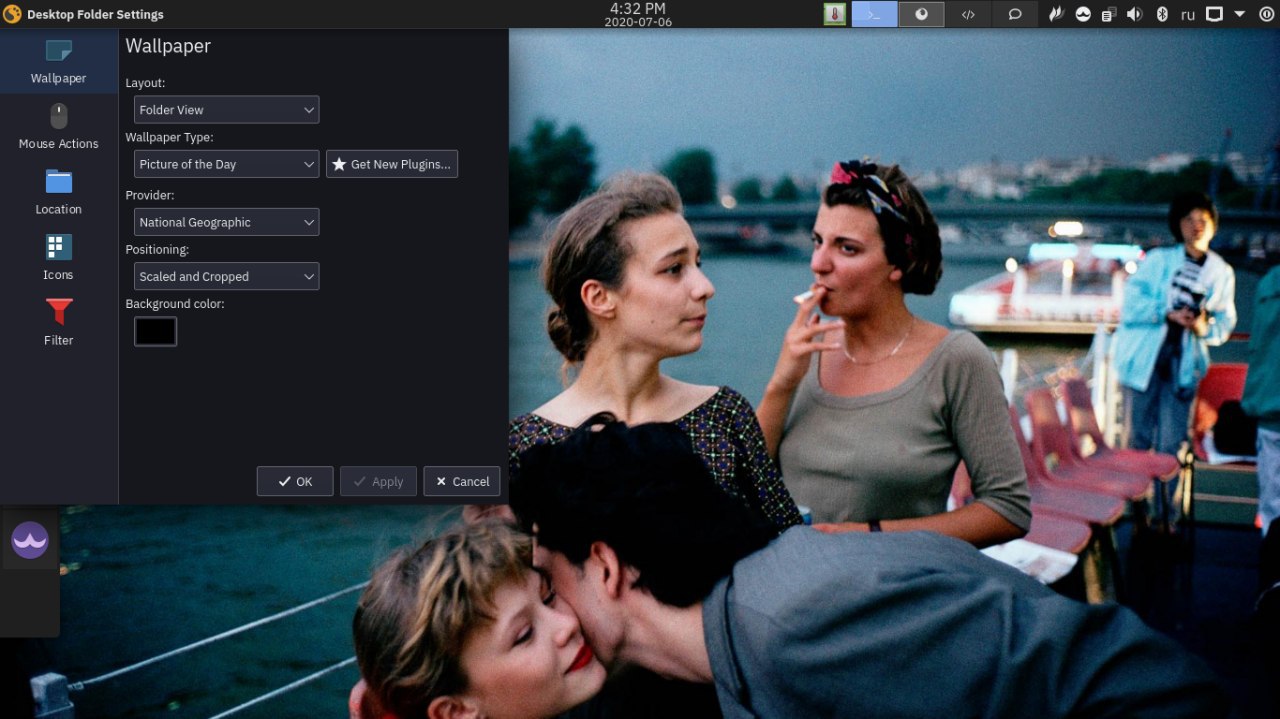Screen dimensions: 1280x719
Task: Open the Filter settings page
Action: pyautogui.click(x=58, y=323)
